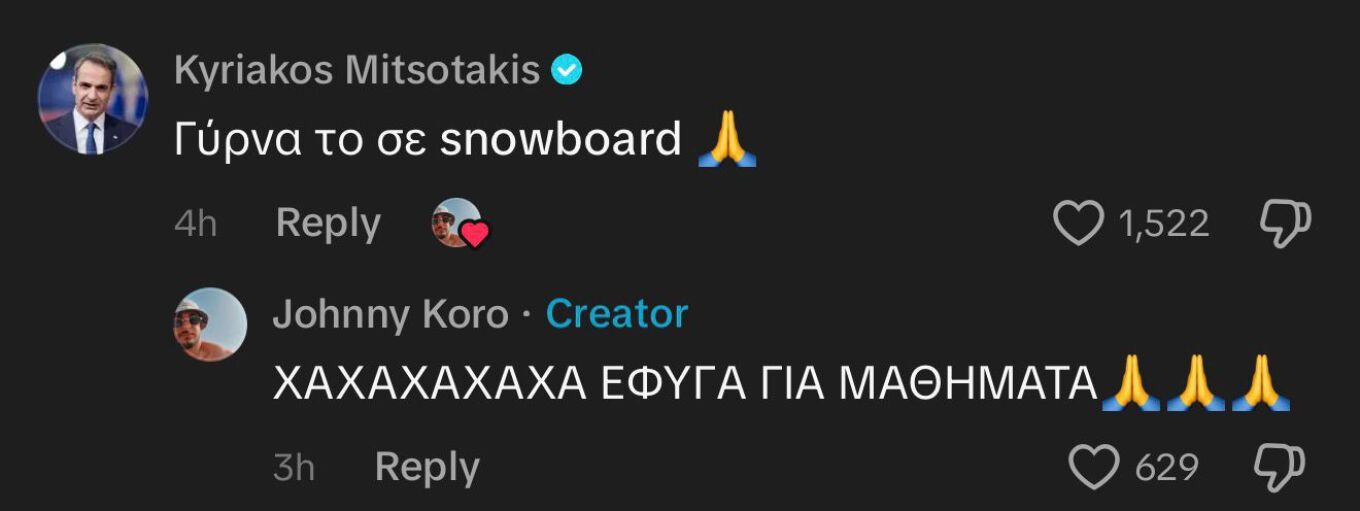Dislike Johnny Koro's reply comment
This screenshot has height=511, width=1360.
[x=1280, y=466]
